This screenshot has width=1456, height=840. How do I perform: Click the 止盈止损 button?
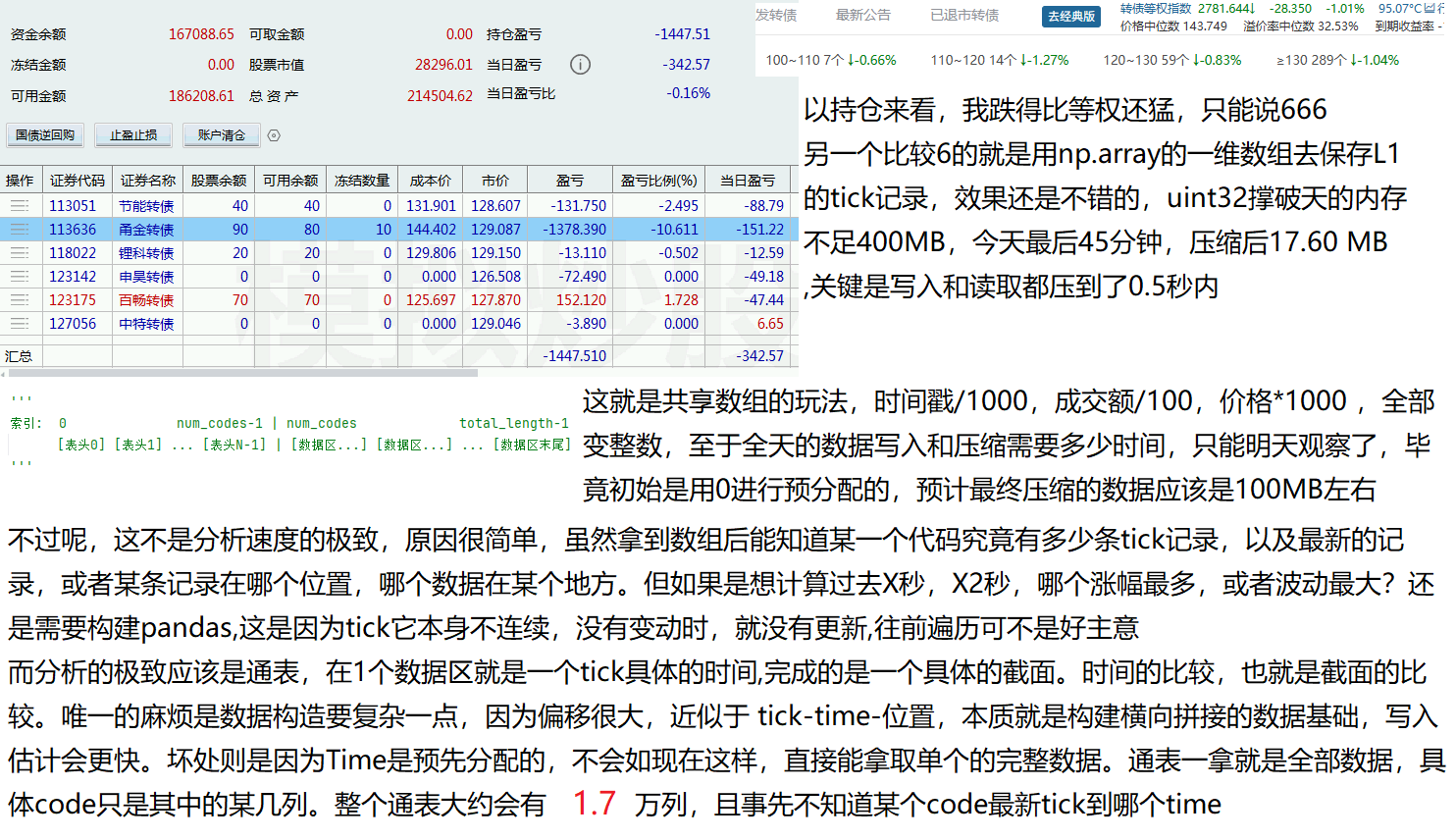[x=133, y=135]
